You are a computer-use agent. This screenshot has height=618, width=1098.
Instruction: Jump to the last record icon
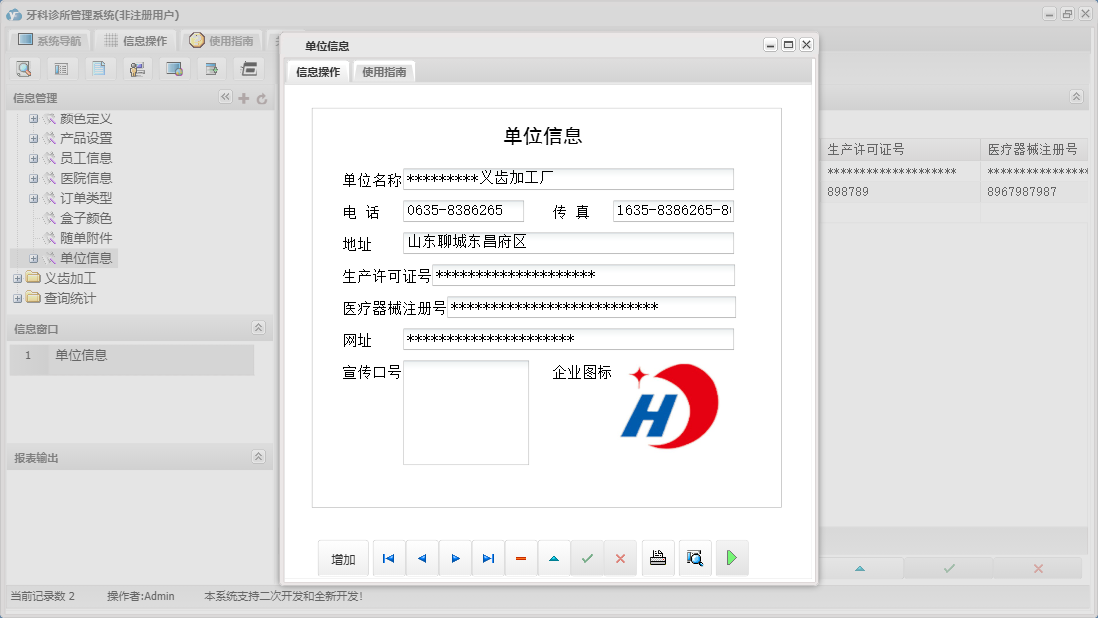[488, 558]
